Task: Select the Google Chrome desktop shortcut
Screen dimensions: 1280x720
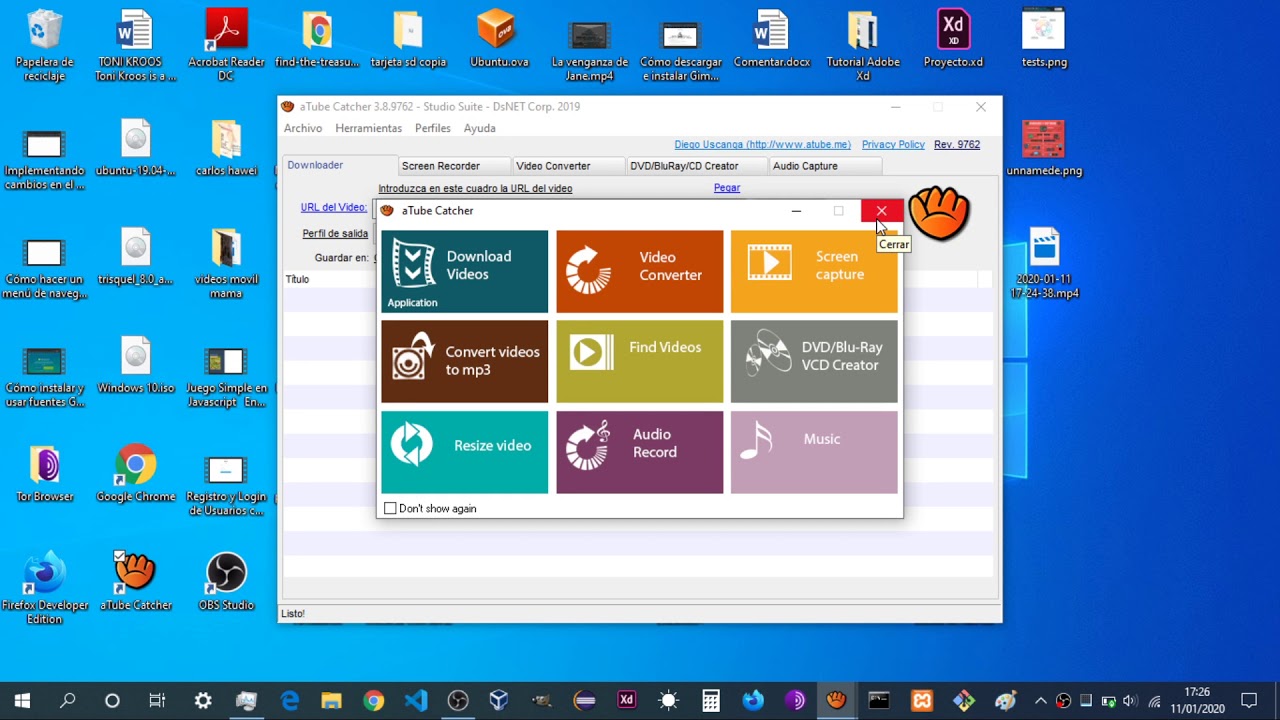Action: coord(135,475)
